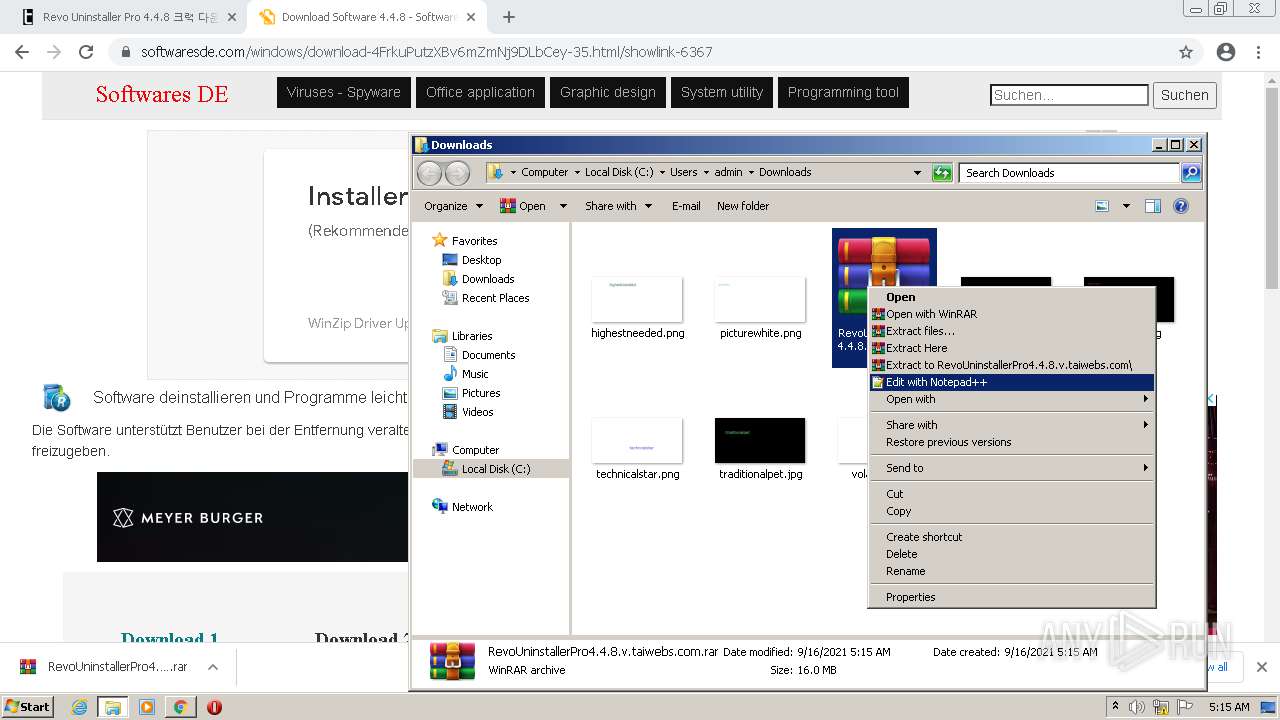Choose Restore previous versions
The image size is (1280, 720).
(1011, 442)
